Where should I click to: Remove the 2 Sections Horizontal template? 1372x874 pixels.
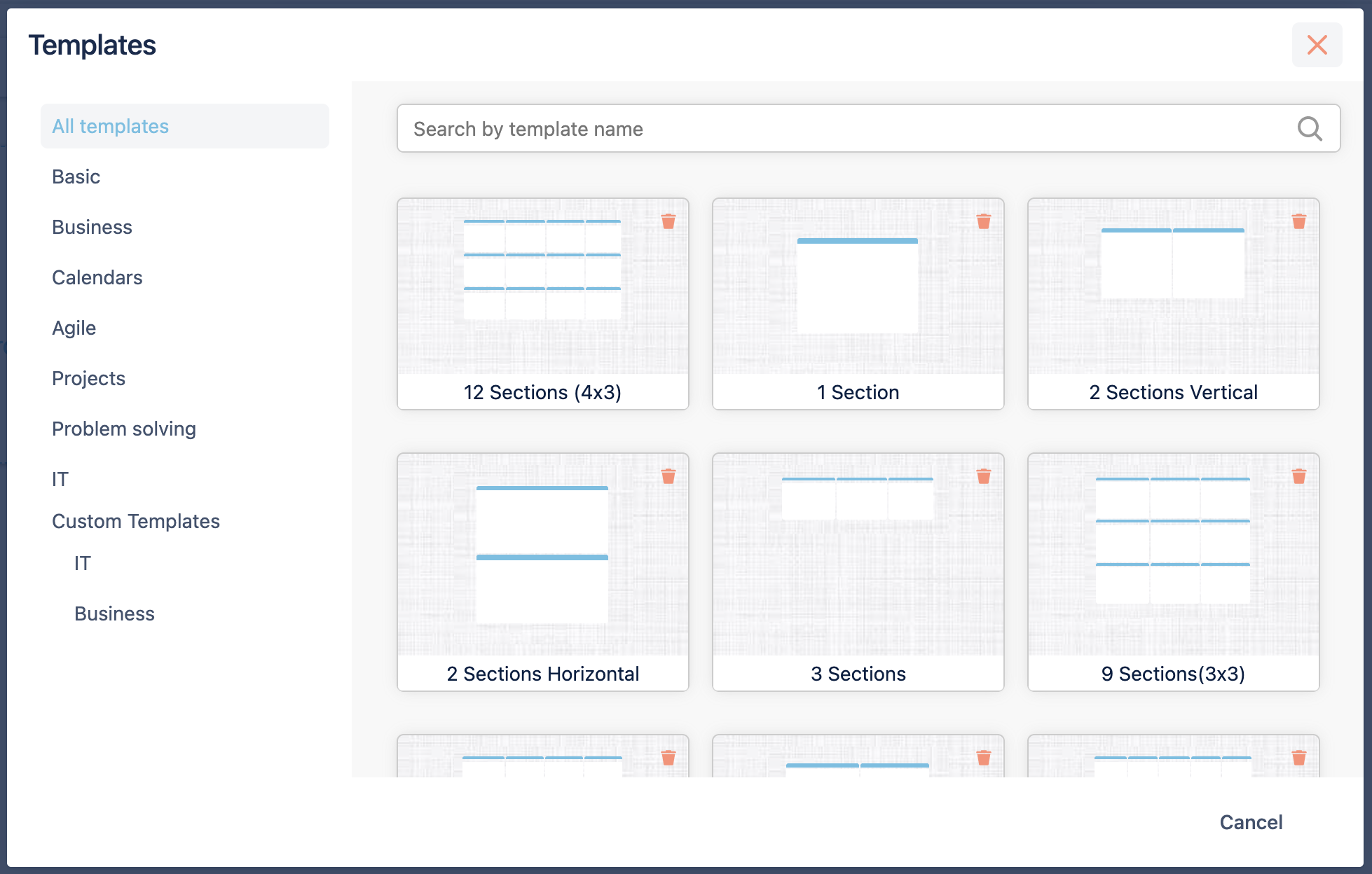(668, 476)
